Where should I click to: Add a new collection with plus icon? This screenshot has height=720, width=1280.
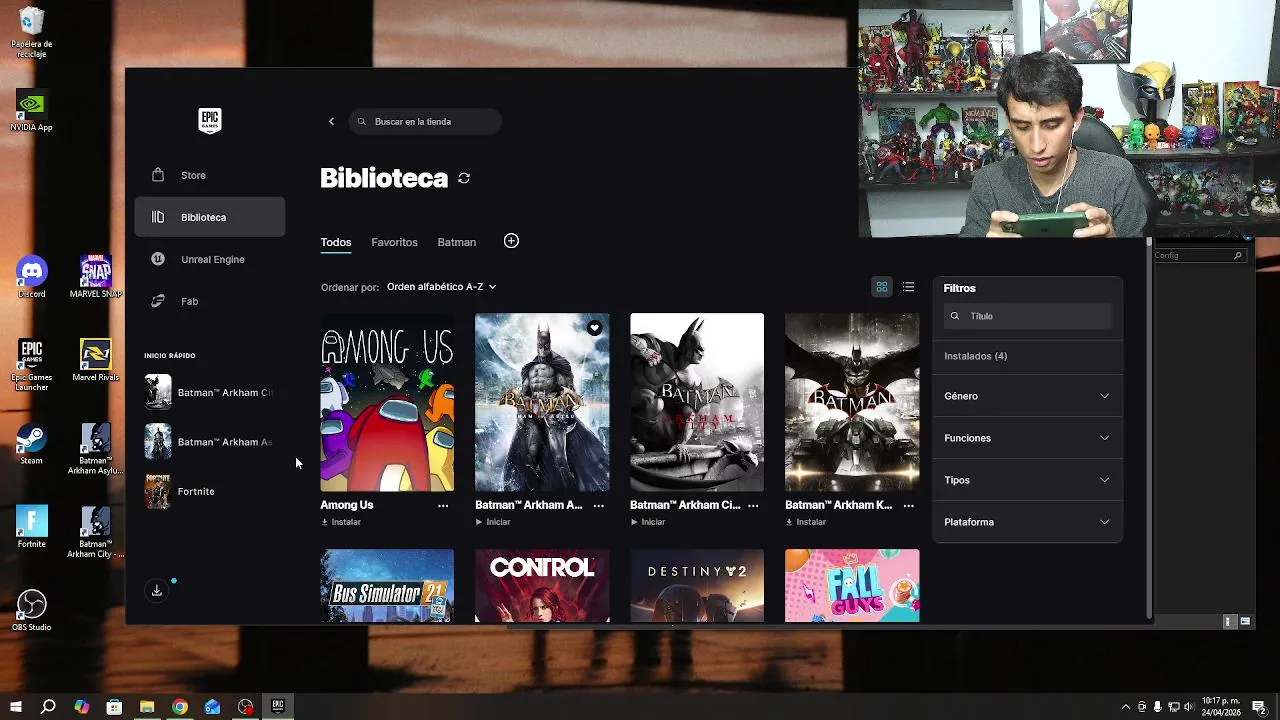tap(511, 241)
